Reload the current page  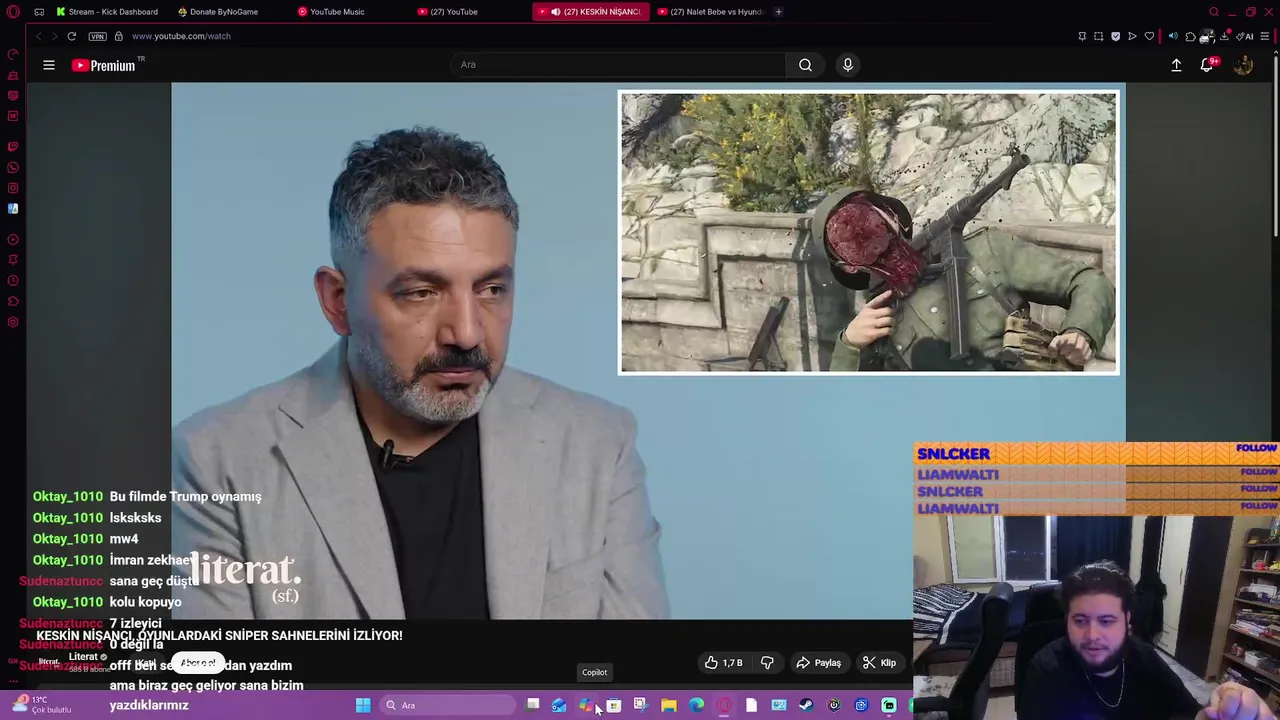pyautogui.click(x=72, y=36)
